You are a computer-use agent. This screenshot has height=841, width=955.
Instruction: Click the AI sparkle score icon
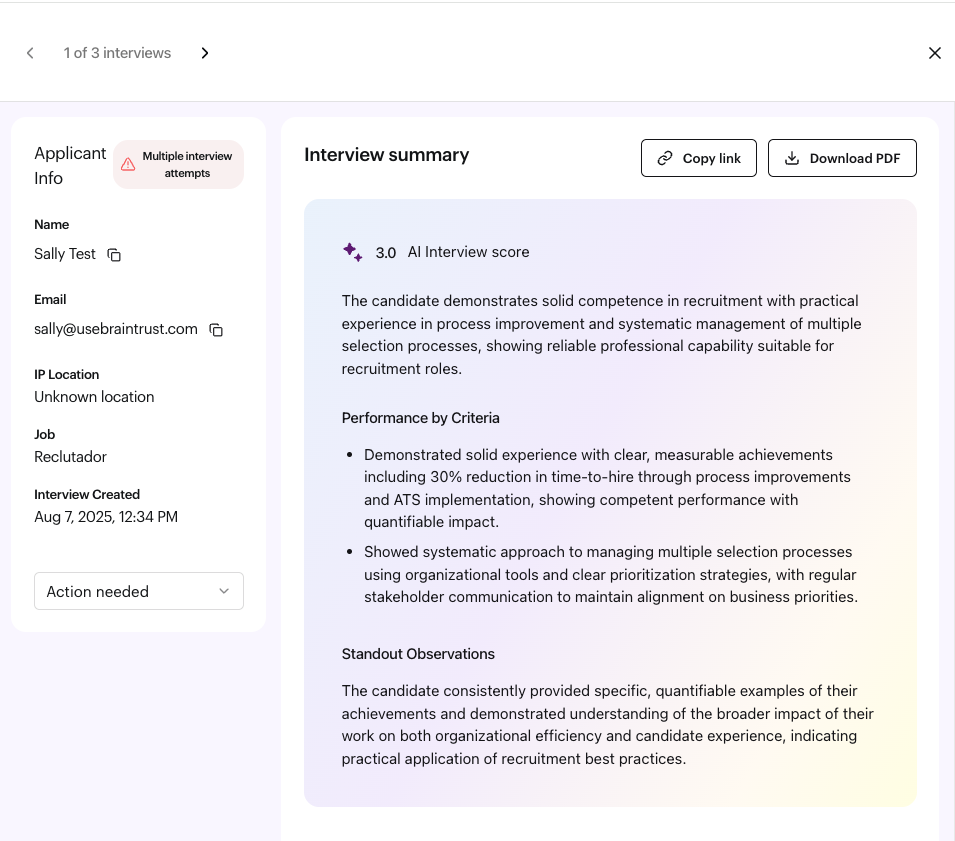[x=352, y=252]
